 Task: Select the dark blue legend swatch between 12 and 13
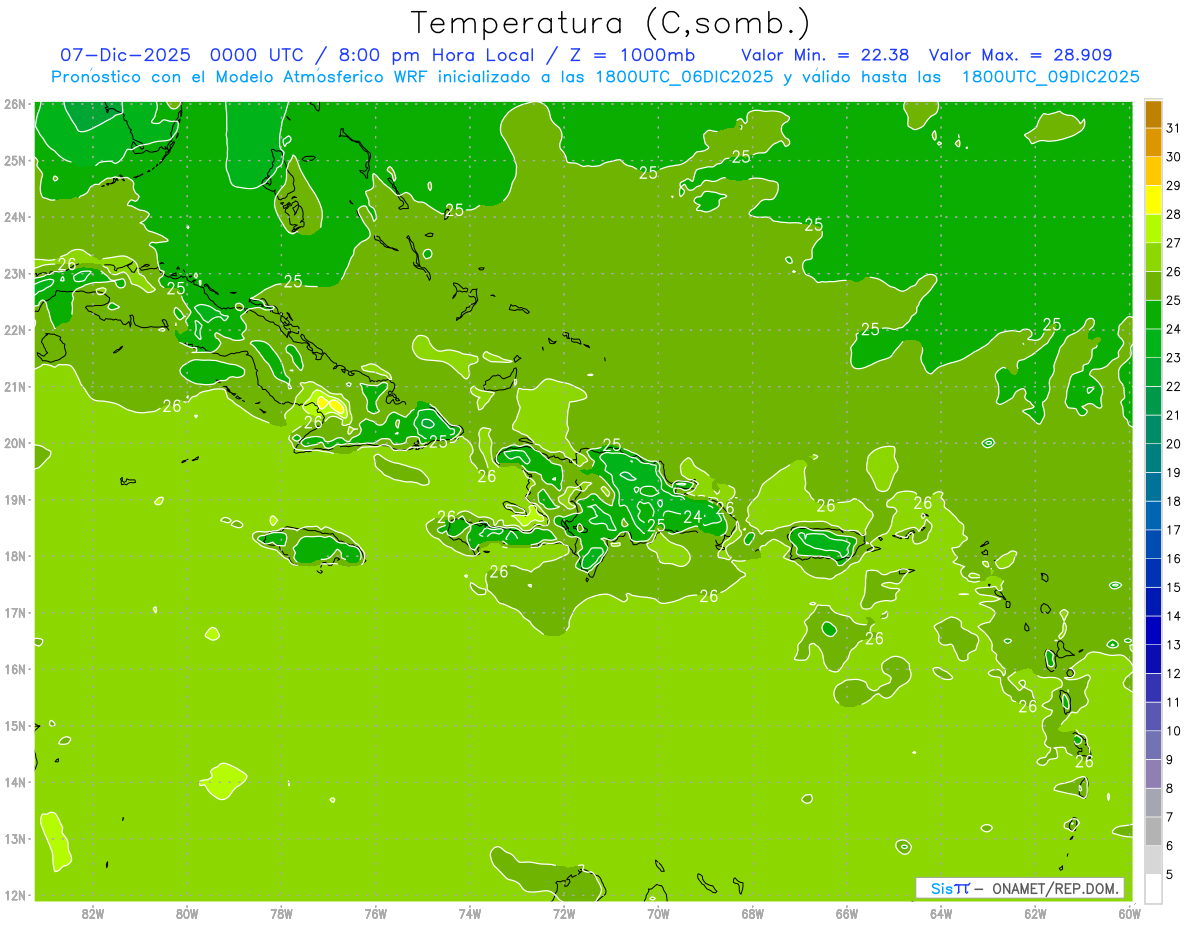[1153, 659]
